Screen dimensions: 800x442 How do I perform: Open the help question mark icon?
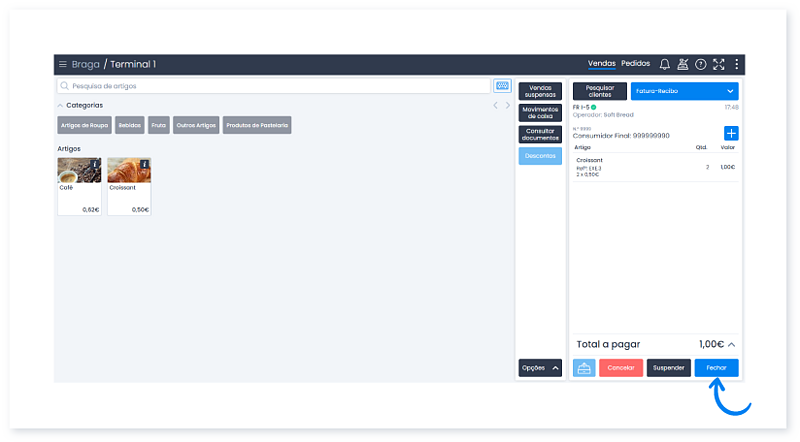tap(700, 64)
